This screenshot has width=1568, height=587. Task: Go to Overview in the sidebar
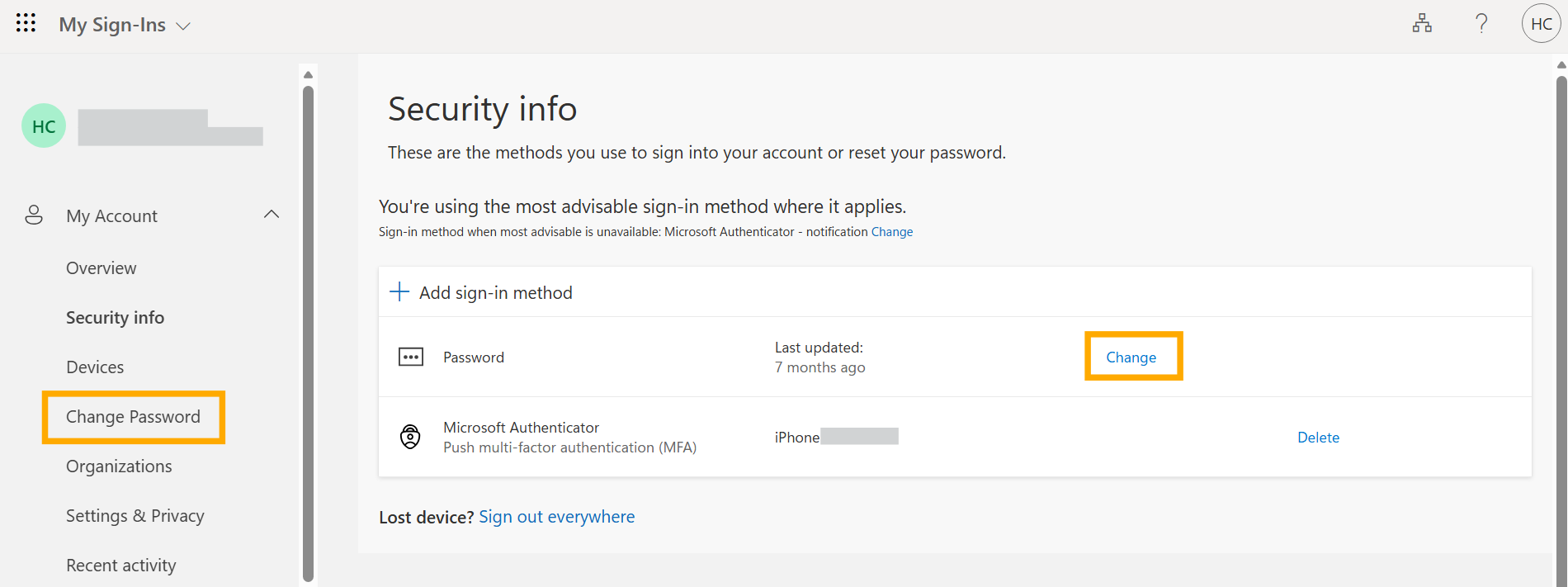(102, 268)
